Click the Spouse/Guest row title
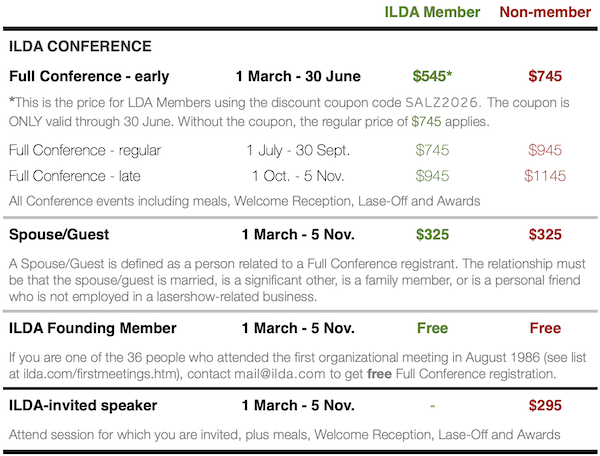The image size is (600, 456). tap(64, 237)
